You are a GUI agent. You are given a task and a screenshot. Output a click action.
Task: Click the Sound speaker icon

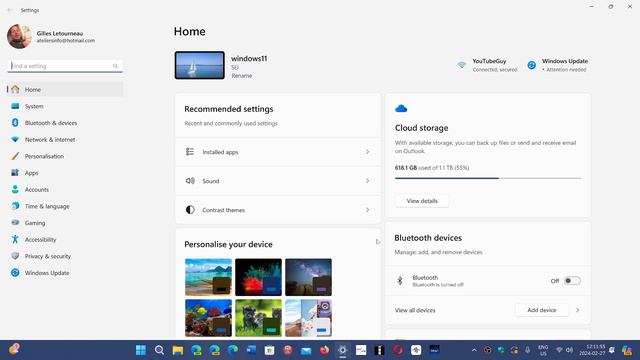190,181
